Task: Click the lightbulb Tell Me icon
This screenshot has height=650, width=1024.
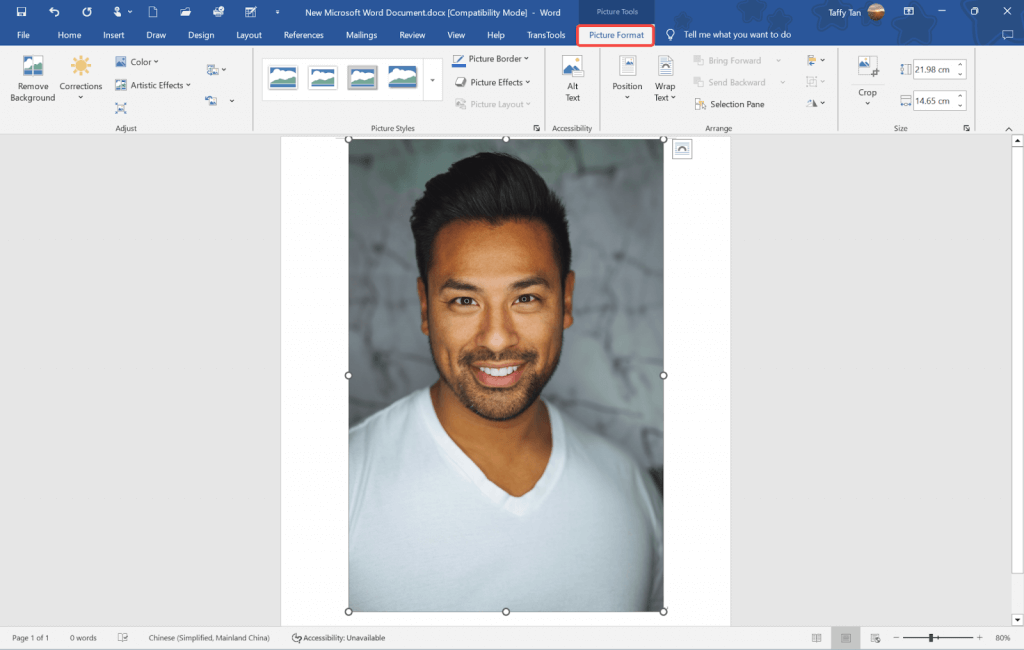Action: pos(670,35)
